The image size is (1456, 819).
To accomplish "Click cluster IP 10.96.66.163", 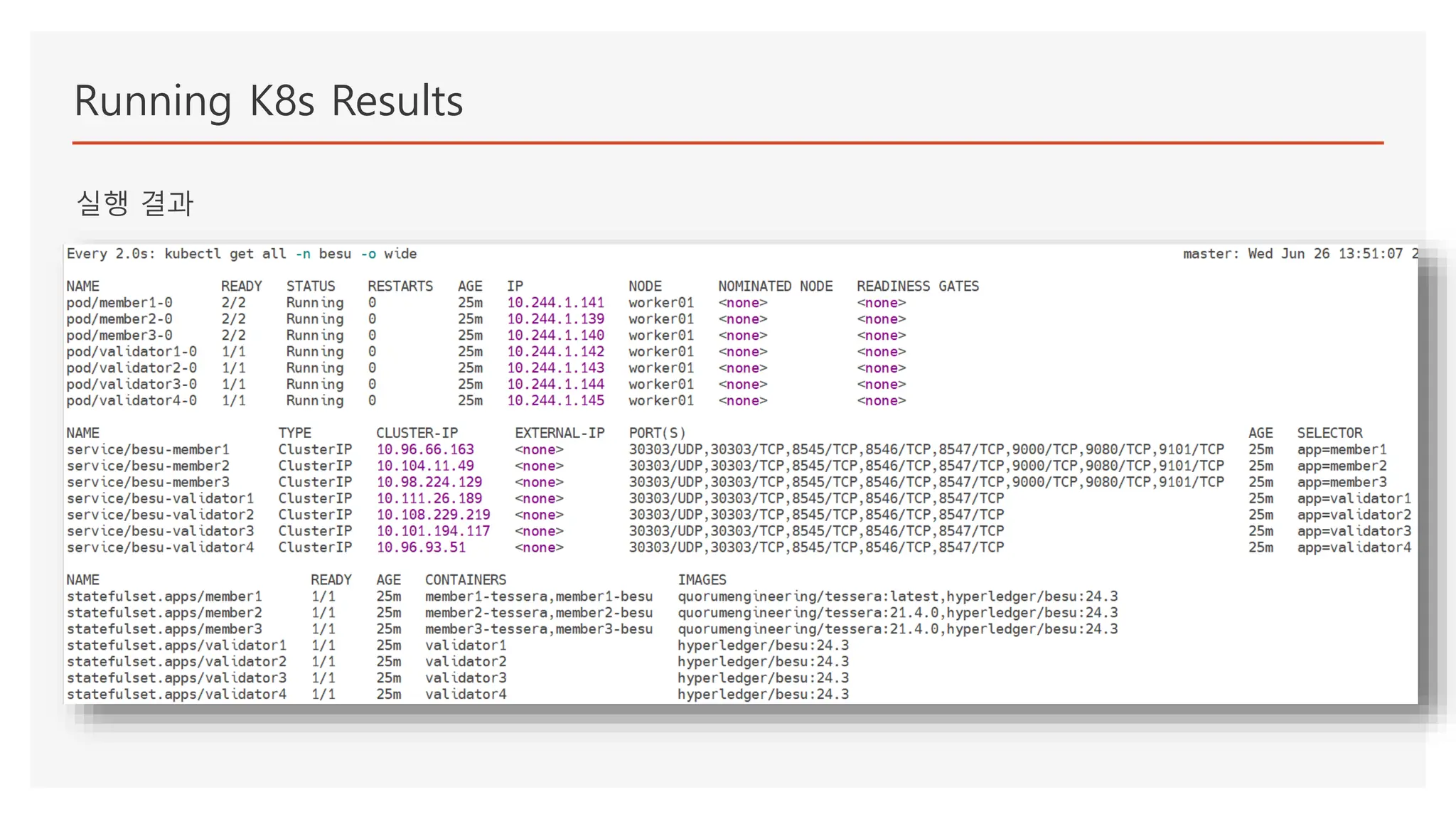I will (x=425, y=450).
